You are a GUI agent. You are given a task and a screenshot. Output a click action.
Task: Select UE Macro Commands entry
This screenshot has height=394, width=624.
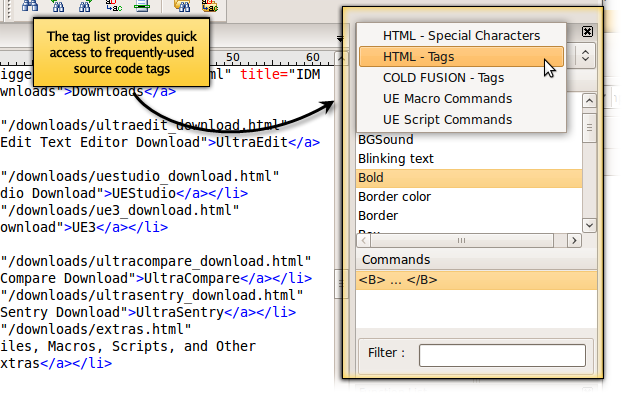461,99
